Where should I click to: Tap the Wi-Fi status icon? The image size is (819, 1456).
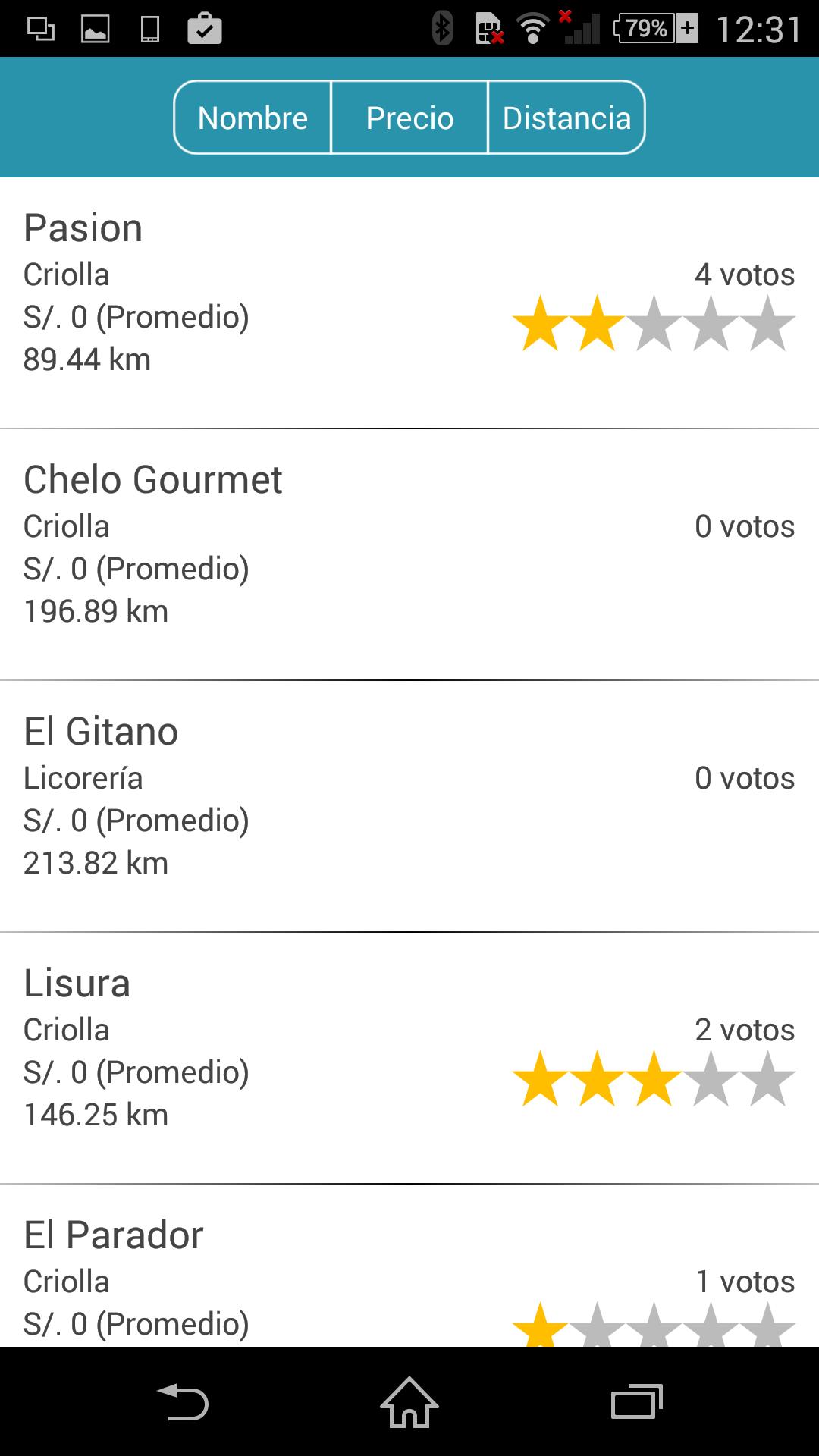[x=532, y=29]
